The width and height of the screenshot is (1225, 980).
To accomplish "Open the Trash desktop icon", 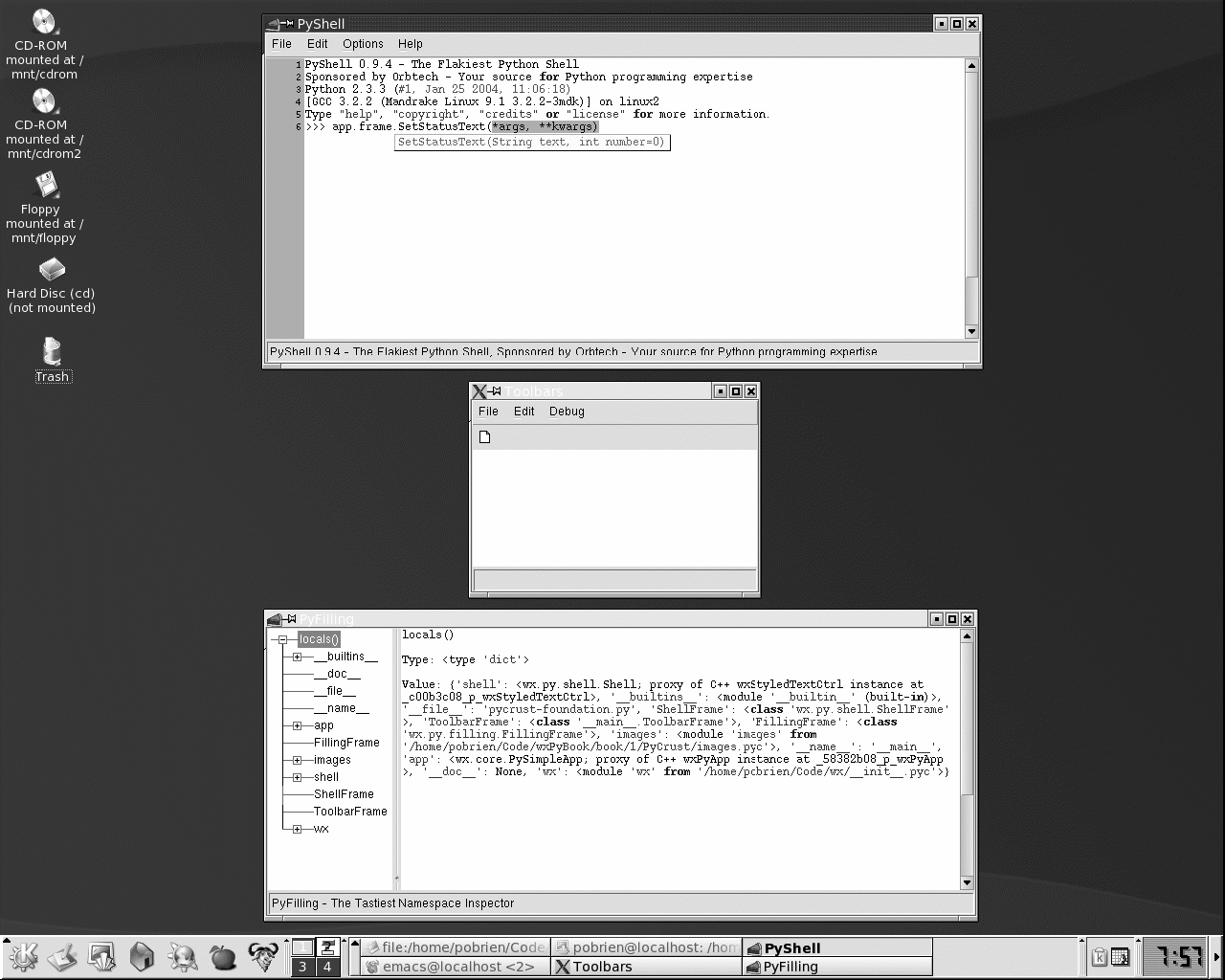I will pyautogui.click(x=53, y=360).
